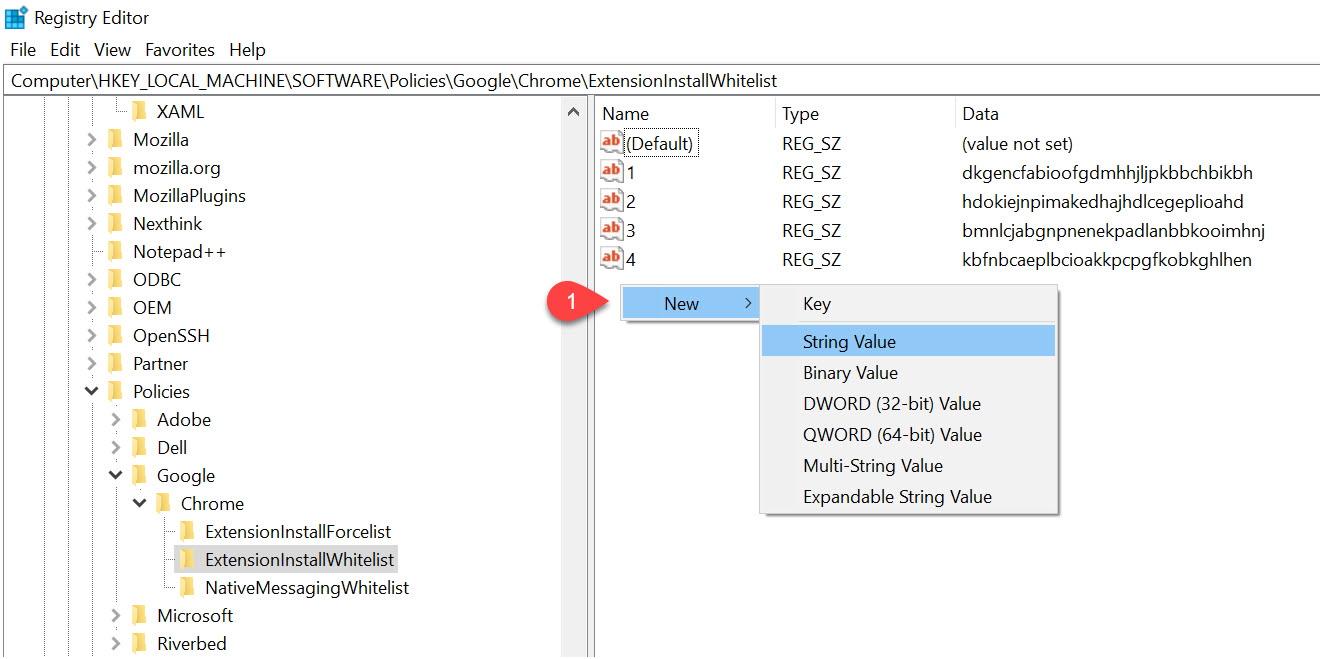Collapse the Chrome tree node
Viewport: 1320px width, 659px height.
140,503
